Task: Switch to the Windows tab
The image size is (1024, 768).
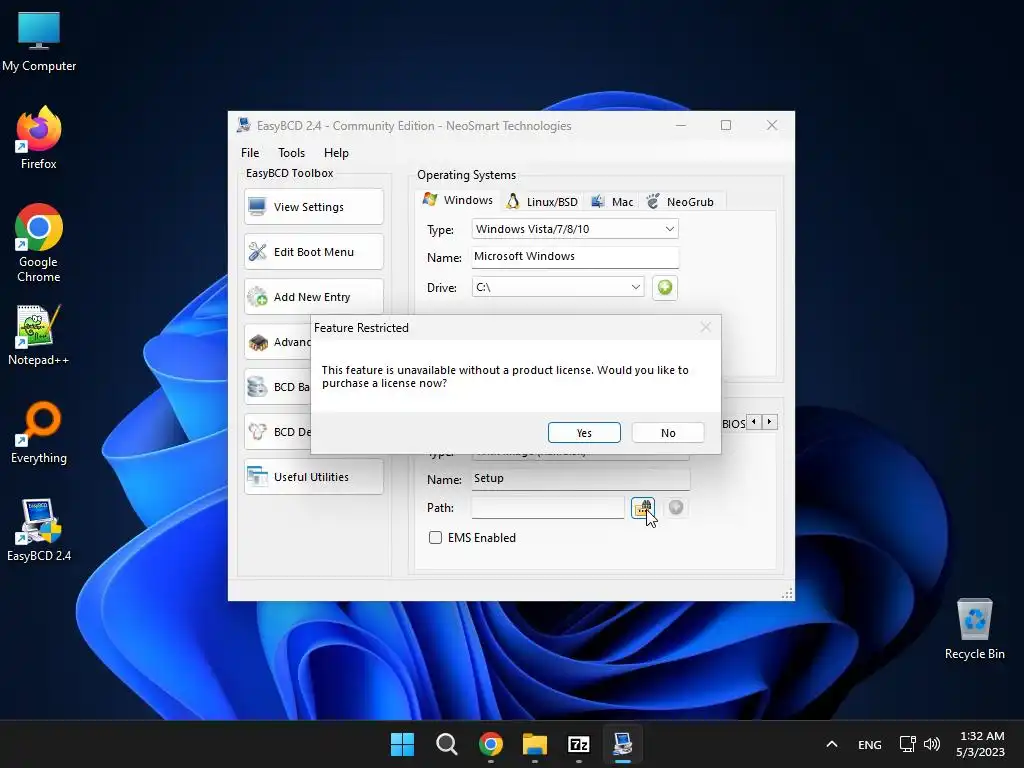Action: click(458, 200)
